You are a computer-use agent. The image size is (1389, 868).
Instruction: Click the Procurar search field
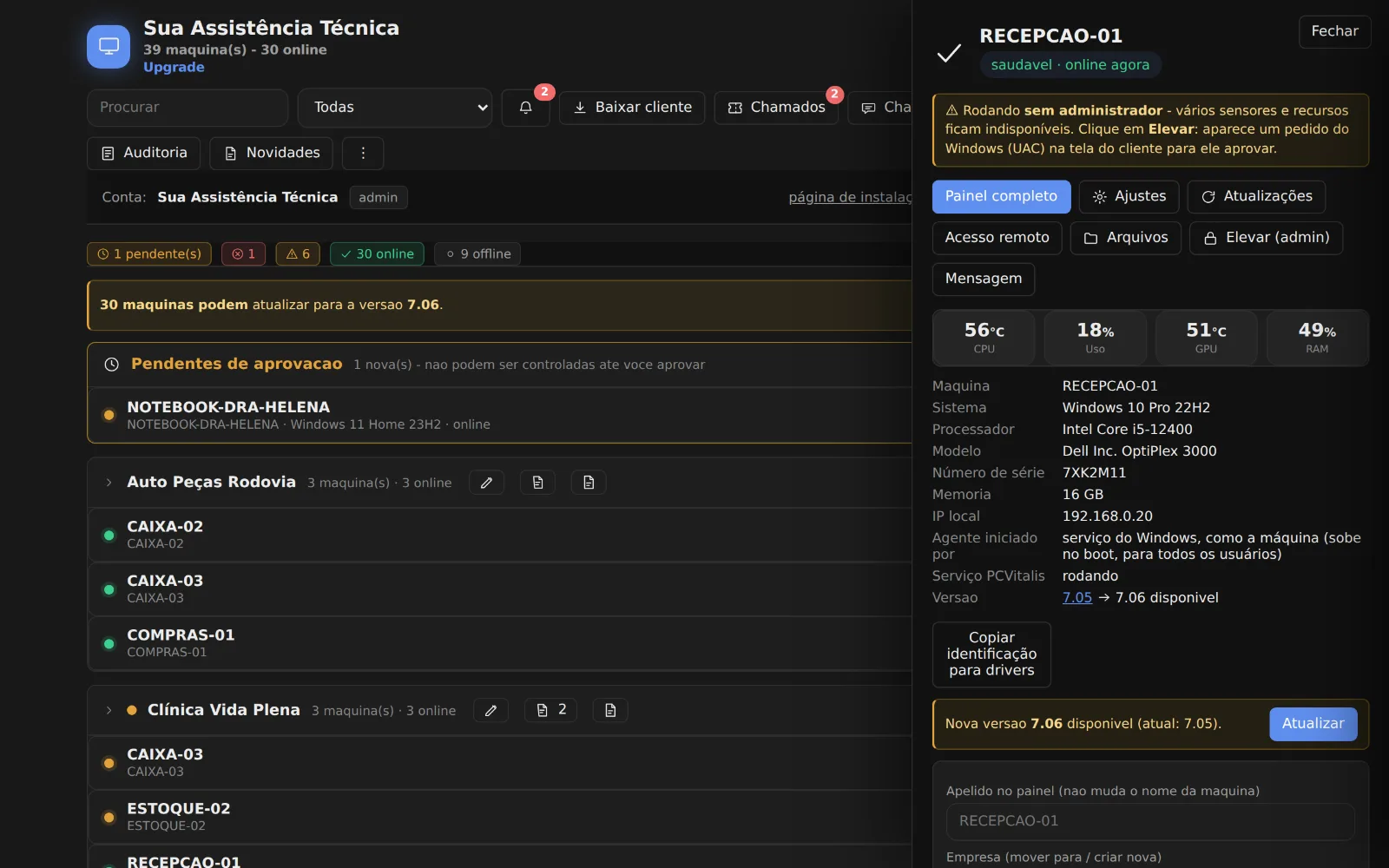coord(188,108)
